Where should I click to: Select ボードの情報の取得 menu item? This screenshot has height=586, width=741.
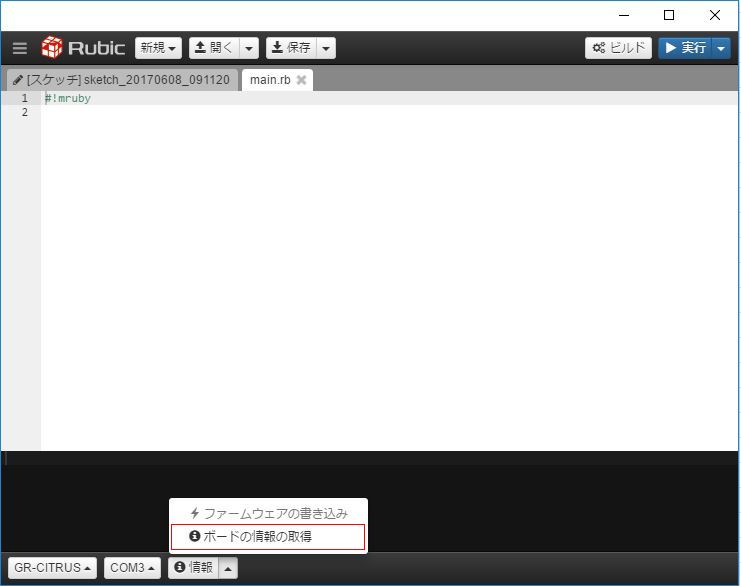(x=268, y=537)
